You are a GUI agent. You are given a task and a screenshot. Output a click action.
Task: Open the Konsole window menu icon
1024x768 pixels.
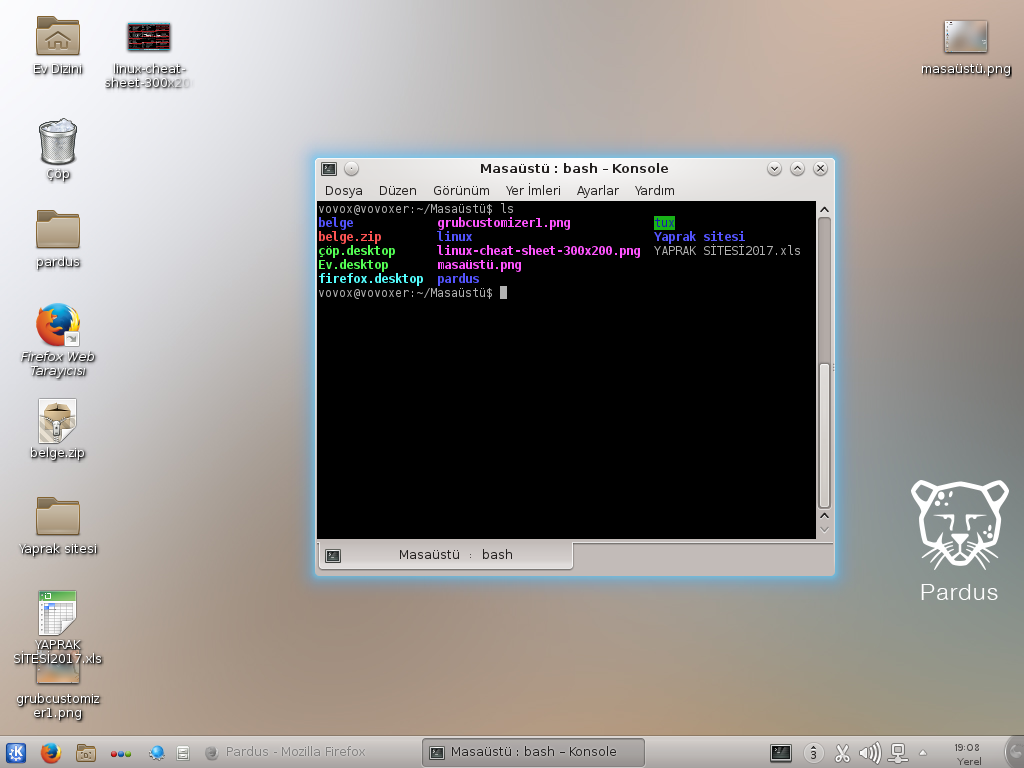[x=329, y=169]
